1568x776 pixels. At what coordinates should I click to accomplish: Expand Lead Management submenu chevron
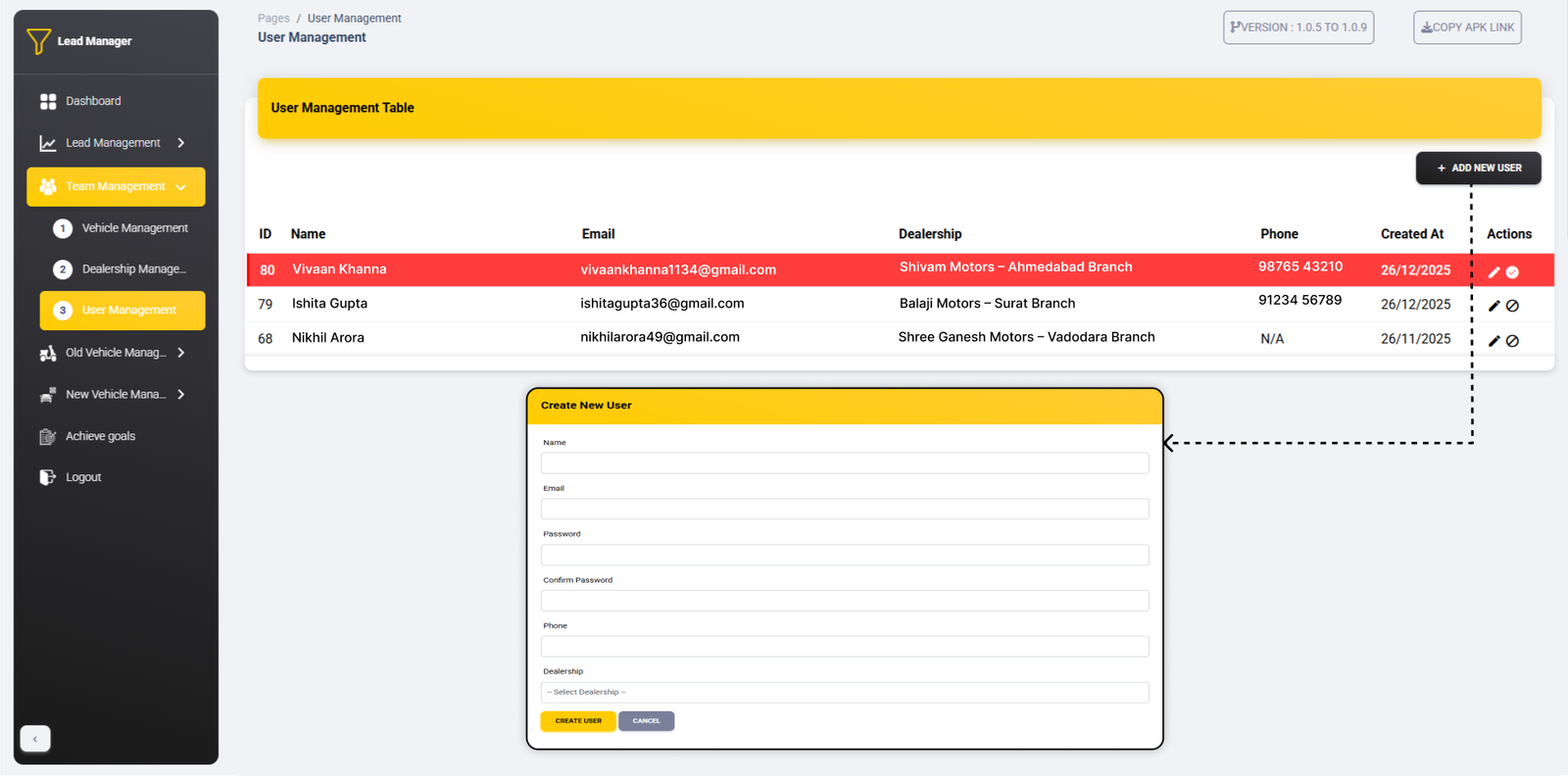click(181, 143)
